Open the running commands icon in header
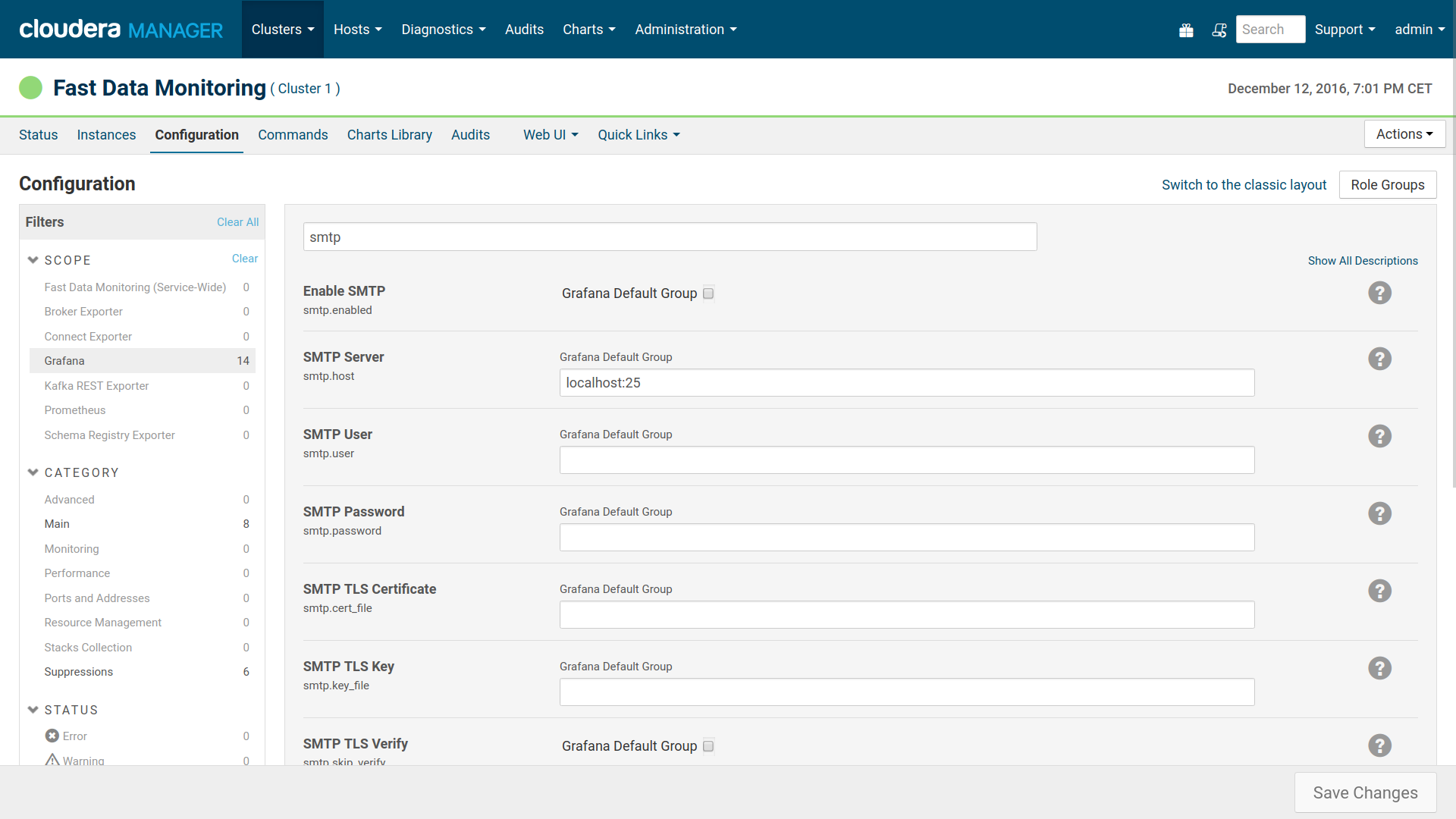Screen dimensions: 1456x819 tap(1219, 30)
